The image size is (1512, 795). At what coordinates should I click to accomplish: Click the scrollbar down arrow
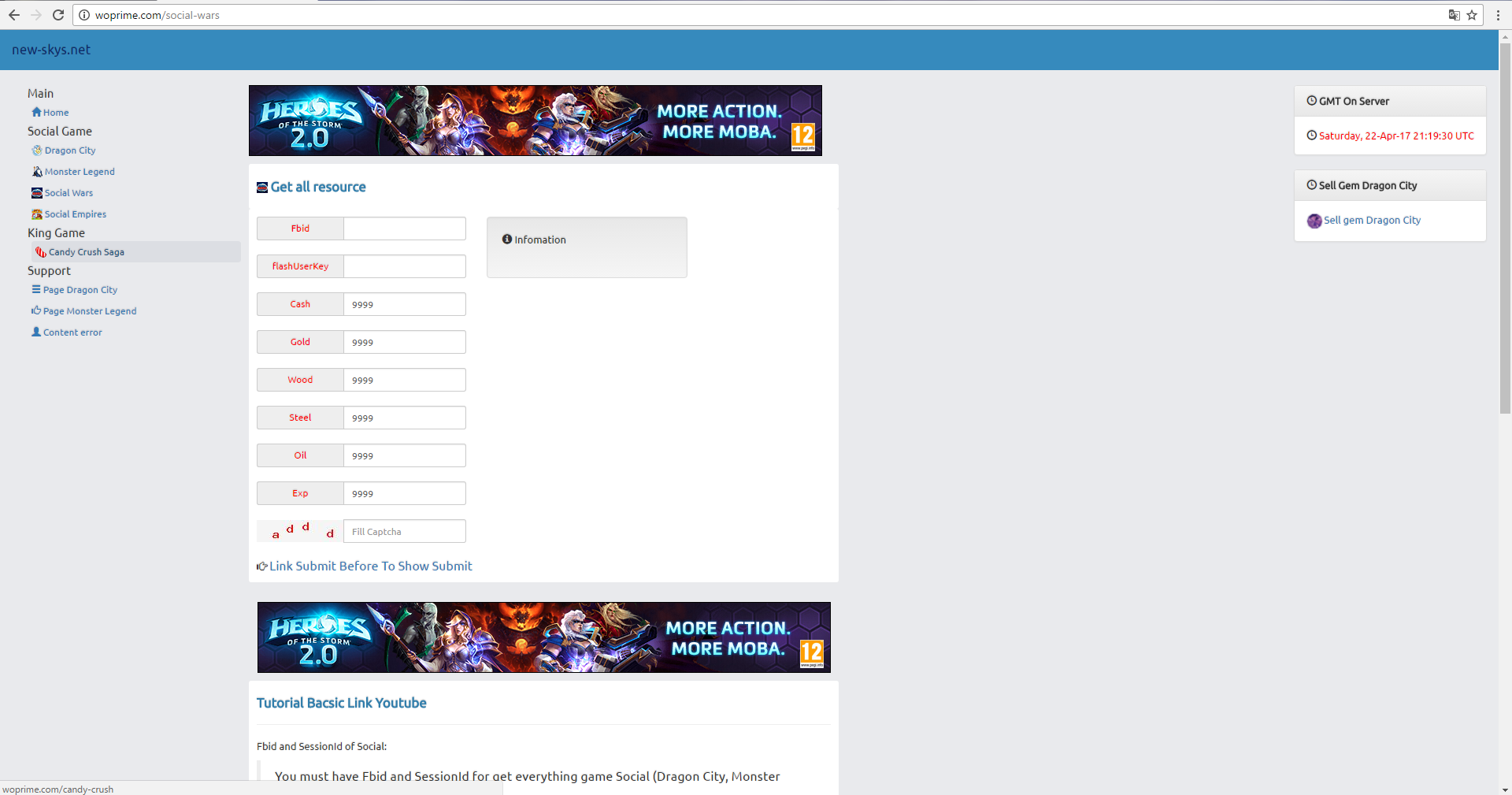point(1505,789)
